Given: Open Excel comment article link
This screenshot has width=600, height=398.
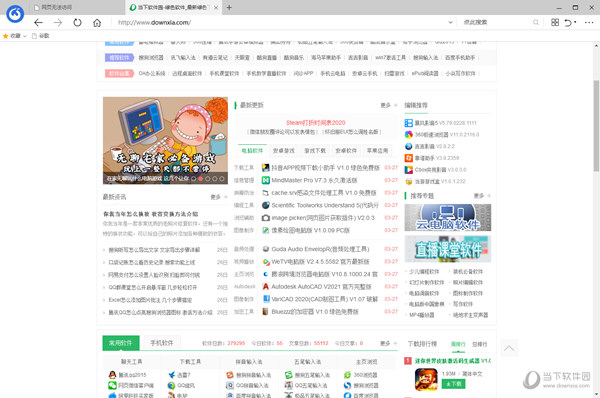Looking at the screenshot, I should coord(150,300).
